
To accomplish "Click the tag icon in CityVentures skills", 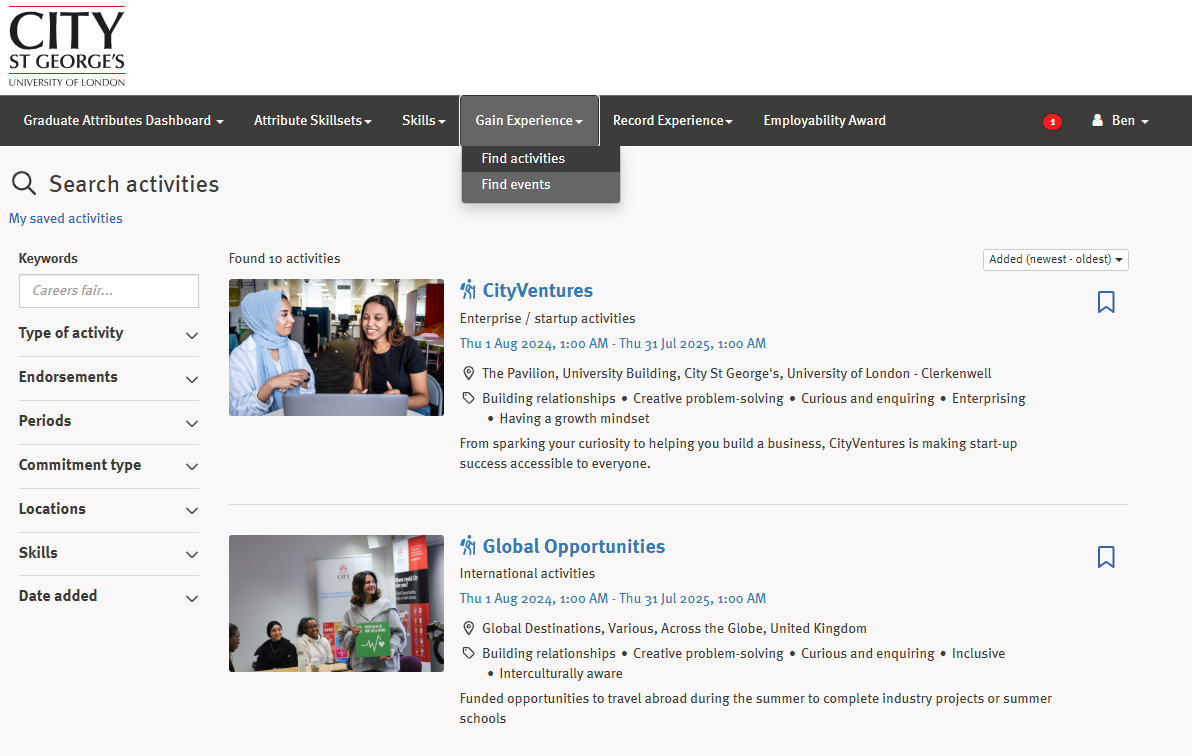I will pyautogui.click(x=469, y=399).
